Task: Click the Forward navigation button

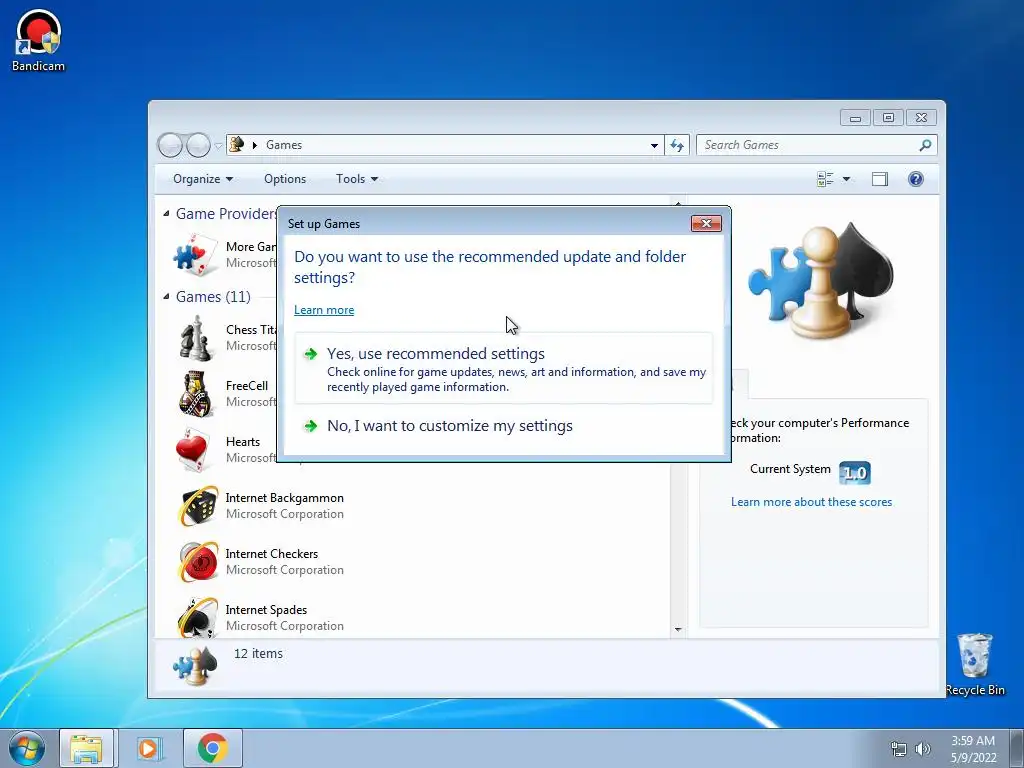Action: [198, 145]
